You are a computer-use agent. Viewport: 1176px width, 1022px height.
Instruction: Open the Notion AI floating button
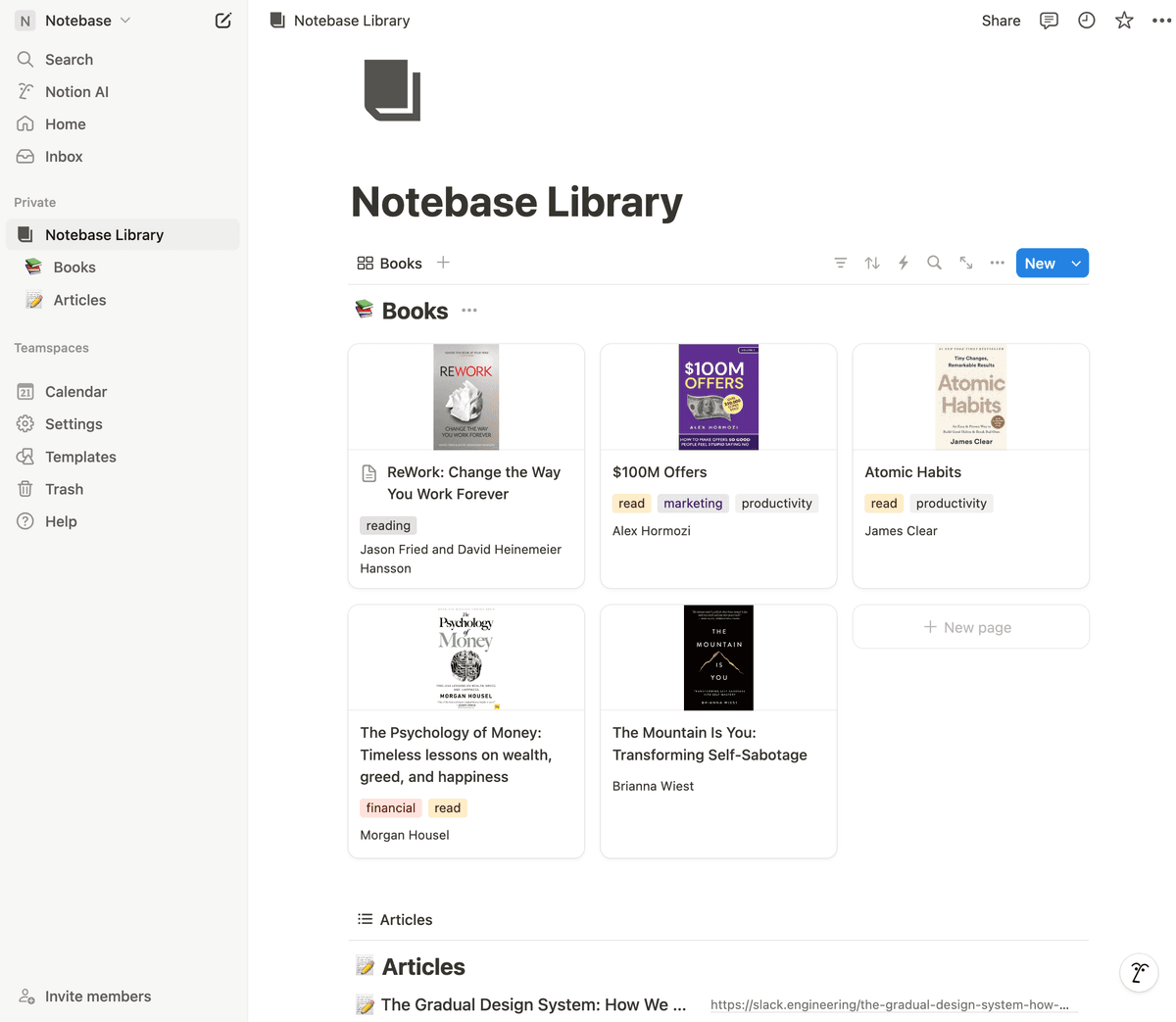pyautogui.click(x=1139, y=973)
